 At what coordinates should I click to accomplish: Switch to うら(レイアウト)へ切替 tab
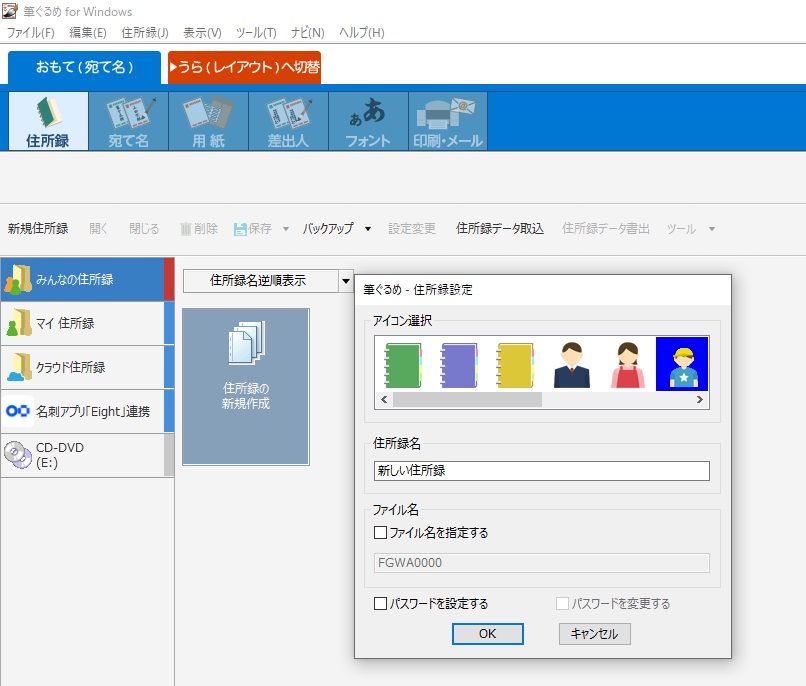tap(245, 67)
